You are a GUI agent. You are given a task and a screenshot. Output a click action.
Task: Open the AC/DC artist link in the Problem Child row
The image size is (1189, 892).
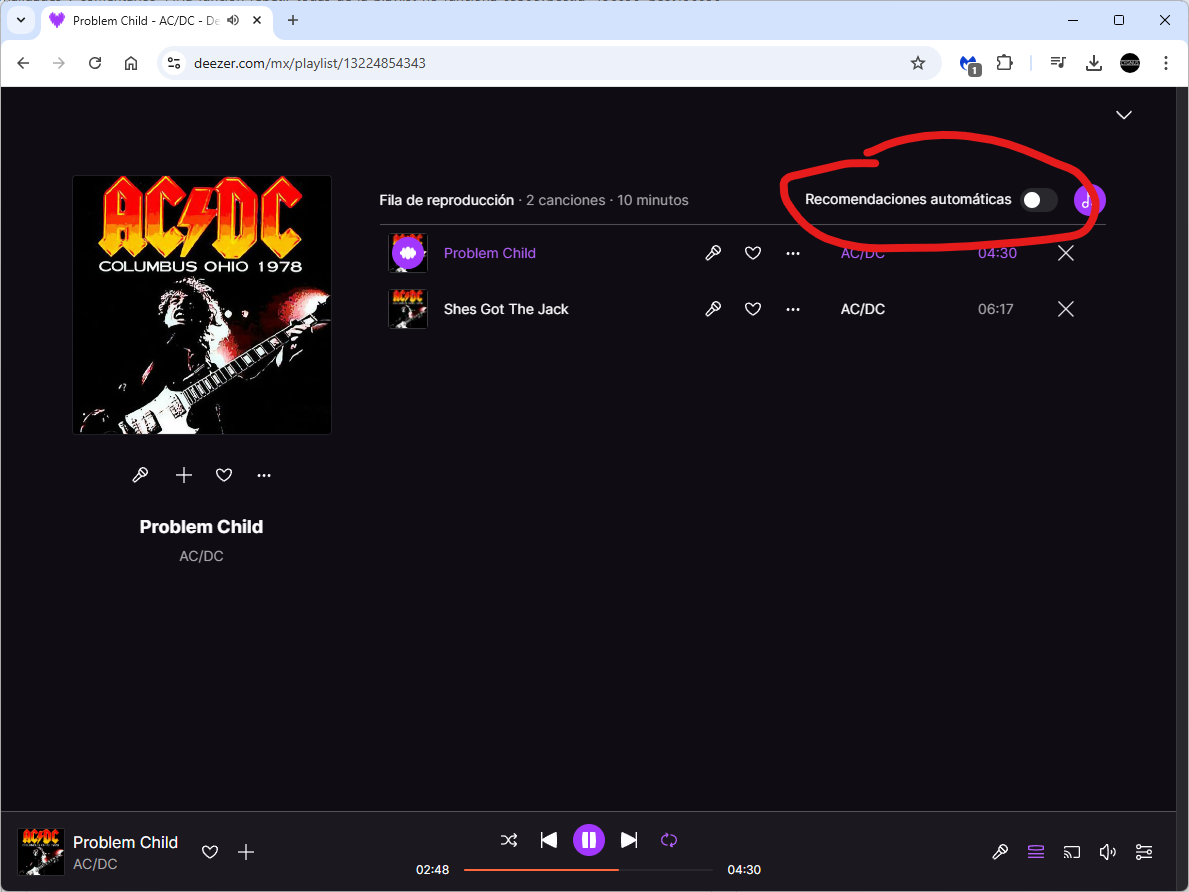click(862, 253)
